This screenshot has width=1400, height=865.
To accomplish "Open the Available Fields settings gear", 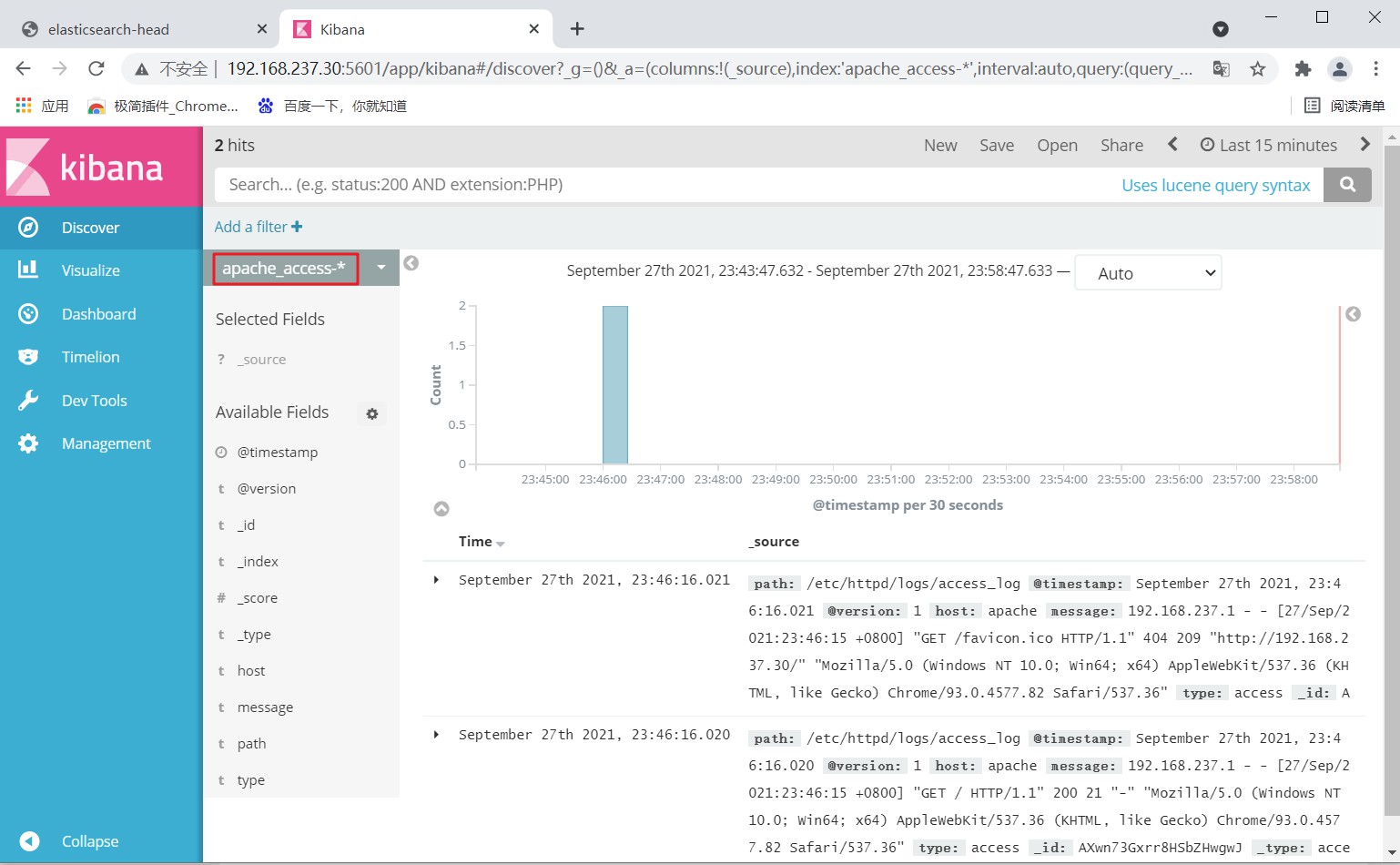I will coord(372,413).
